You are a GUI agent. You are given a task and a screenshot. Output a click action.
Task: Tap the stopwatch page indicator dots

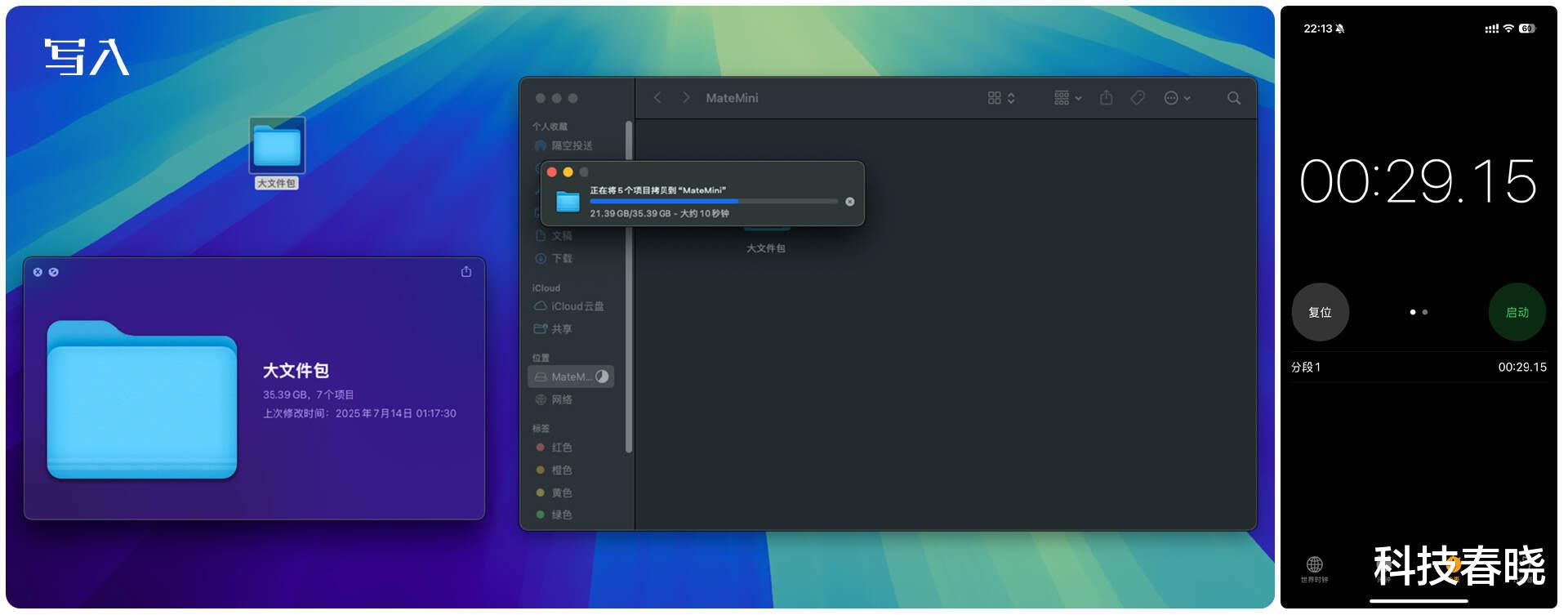[x=1419, y=312]
